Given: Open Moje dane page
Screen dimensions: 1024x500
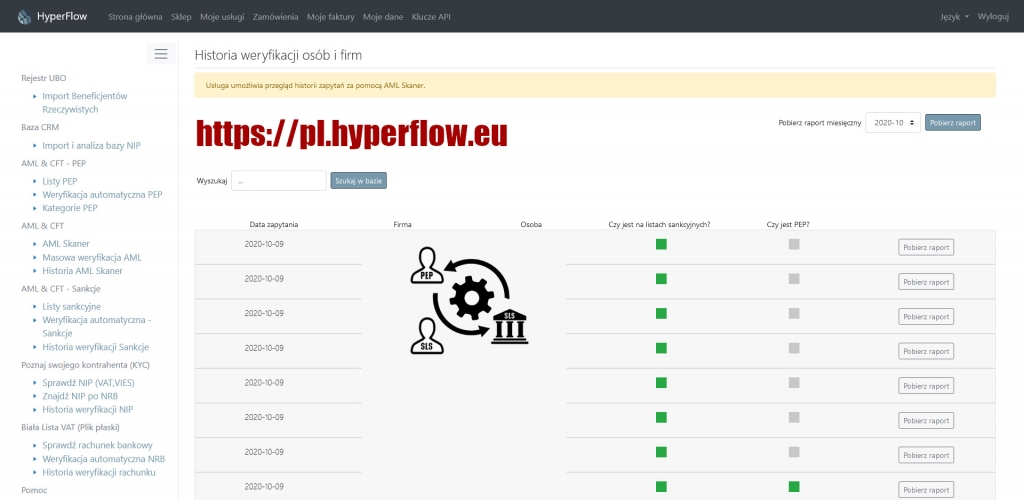Looking at the screenshot, I should (383, 17).
